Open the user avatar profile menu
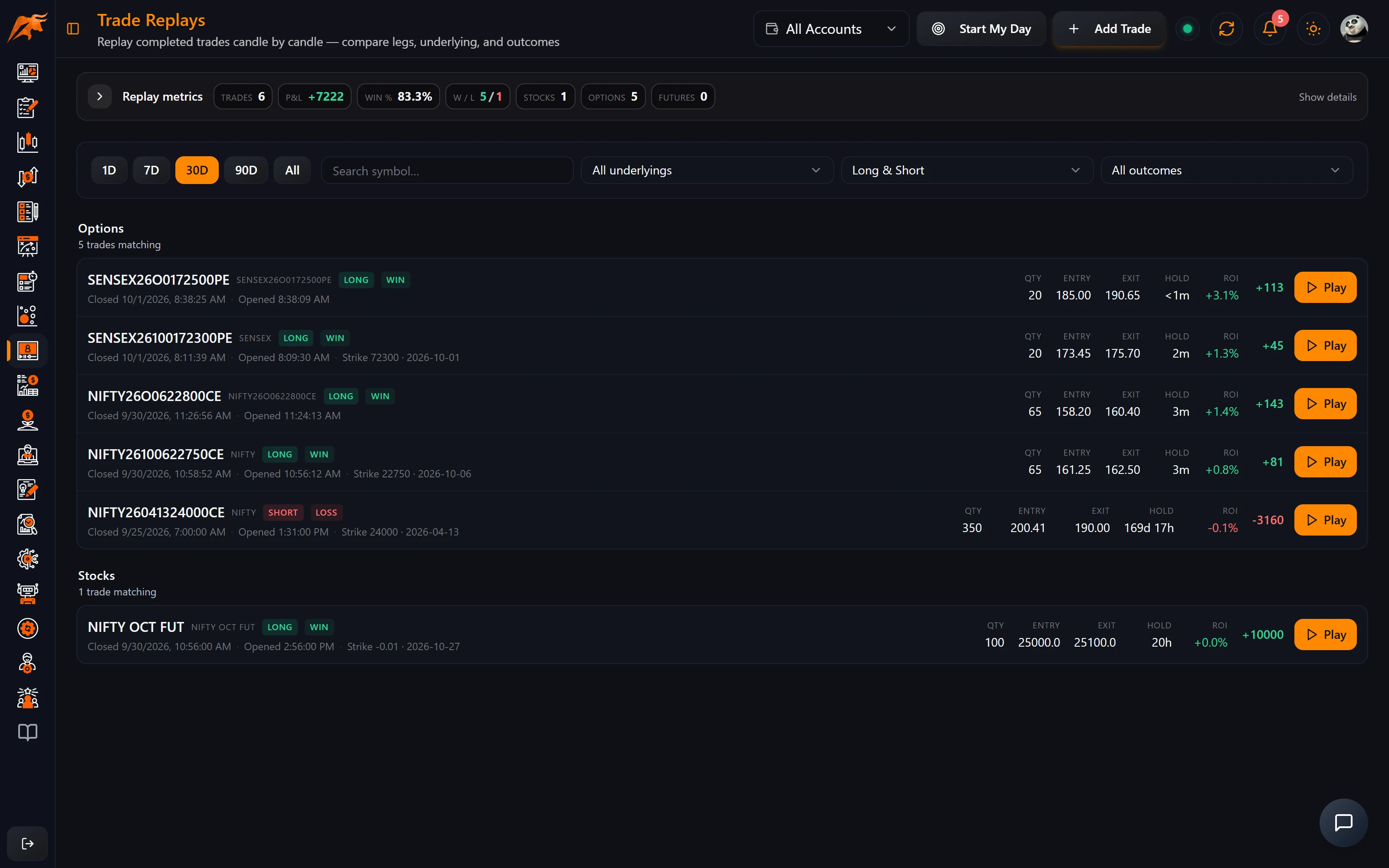 [x=1354, y=29]
